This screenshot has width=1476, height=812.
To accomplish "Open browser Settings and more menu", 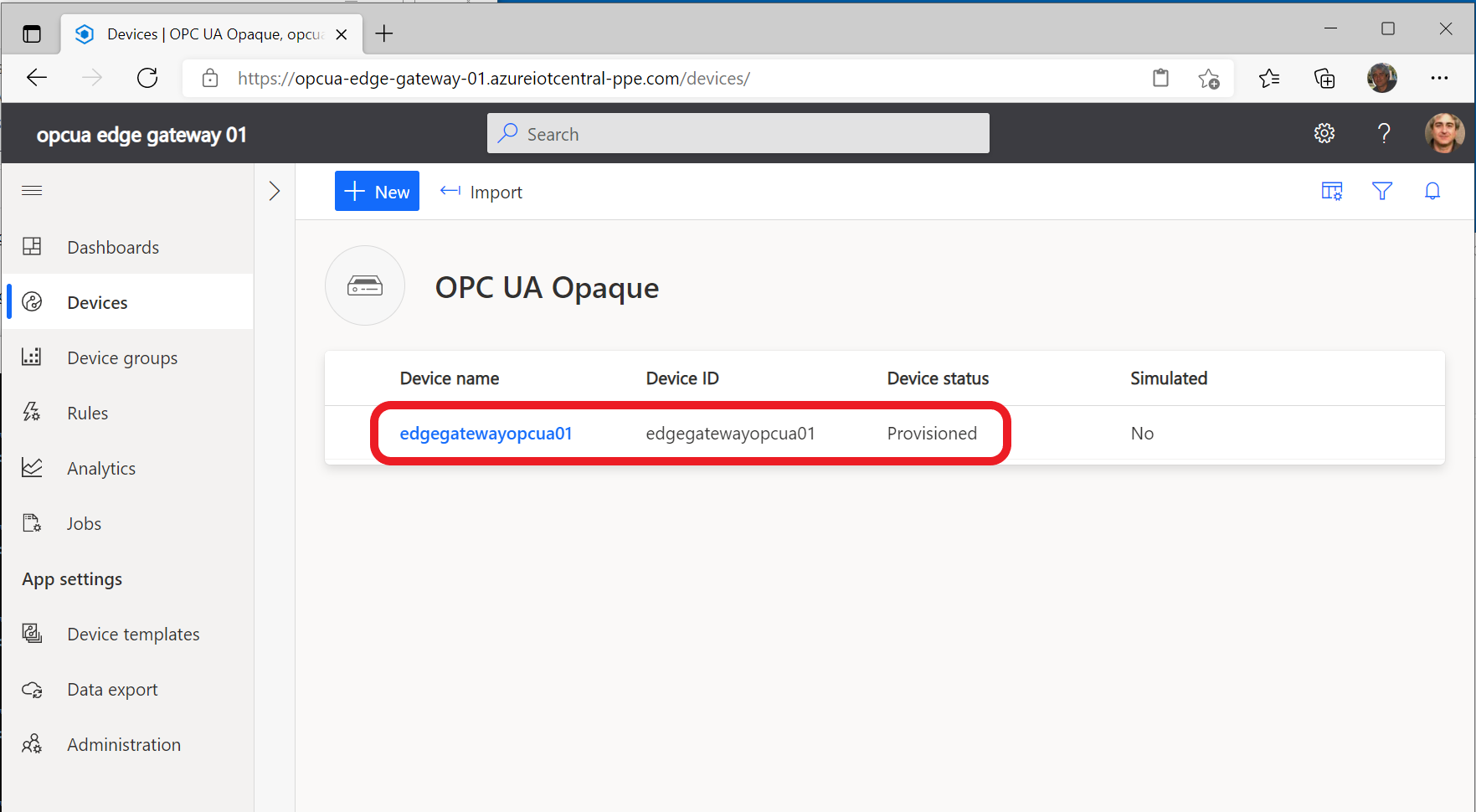I will pyautogui.click(x=1439, y=78).
